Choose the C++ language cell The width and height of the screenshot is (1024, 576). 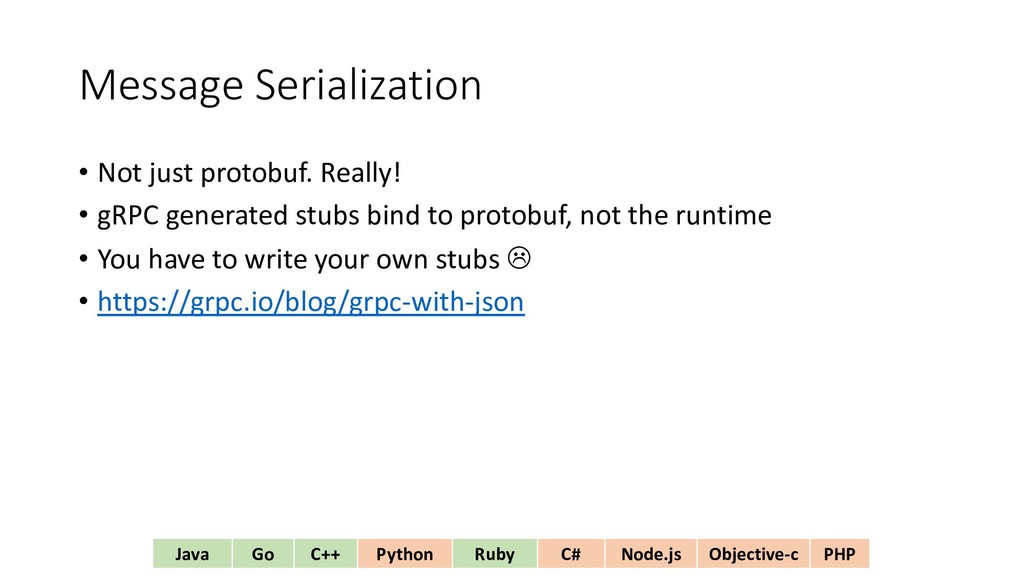click(x=326, y=554)
